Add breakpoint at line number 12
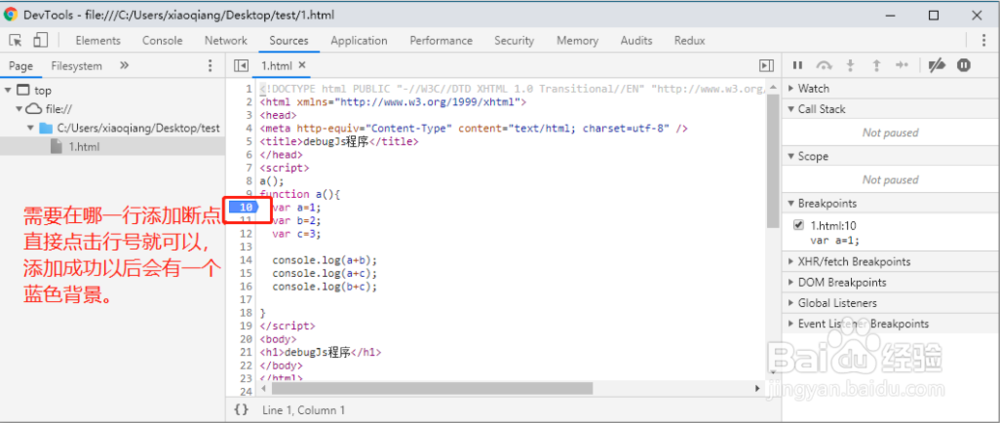This screenshot has width=1000, height=423. [x=246, y=234]
